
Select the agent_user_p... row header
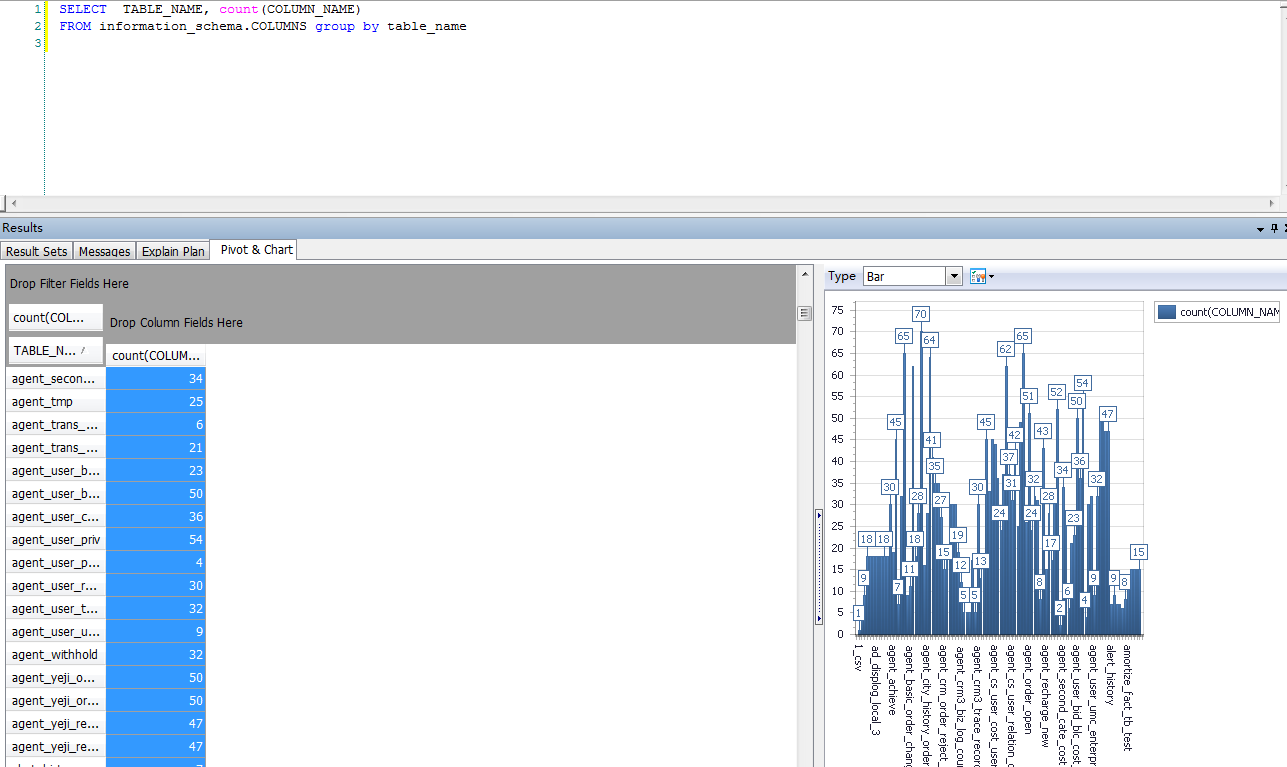coord(56,563)
